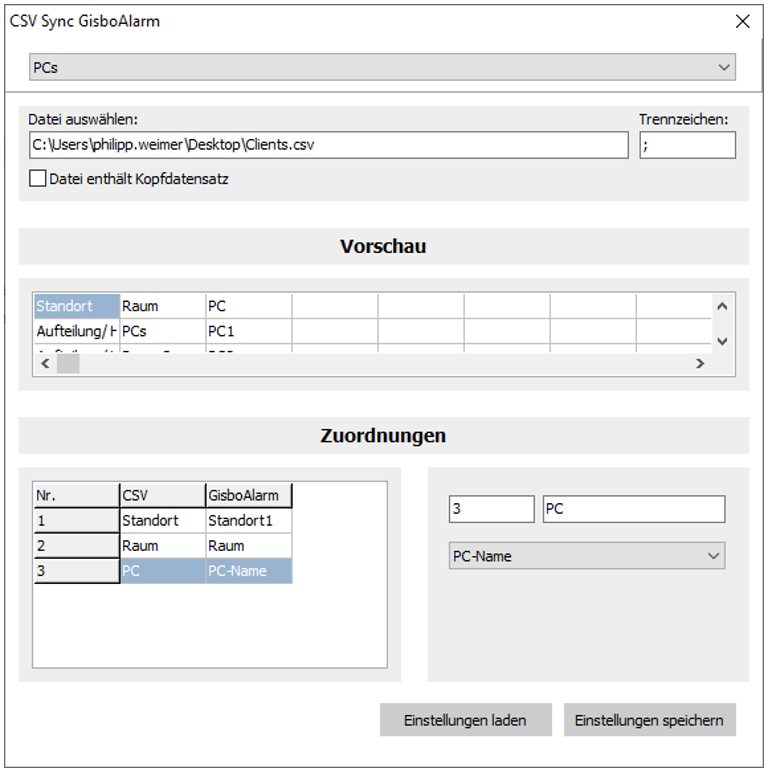Open the PC-Name dropdown
This screenshot has width=769, height=773.
pyautogui.click(x=587, y=556)
